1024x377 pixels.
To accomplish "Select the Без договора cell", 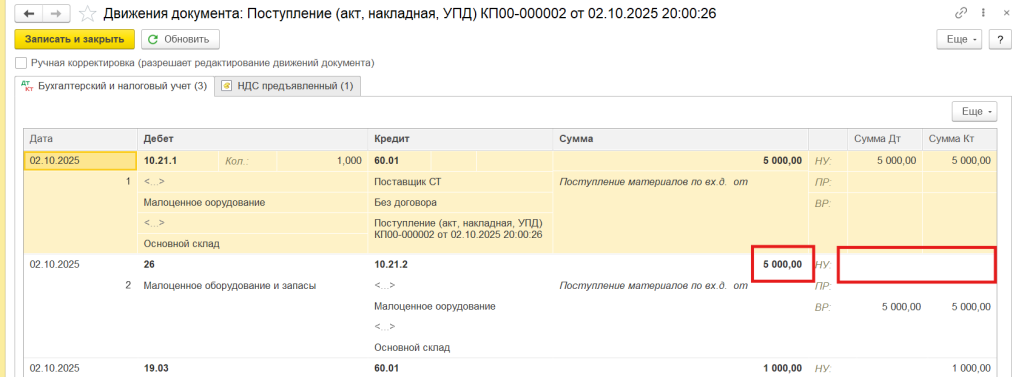I will [x=460, y=203].
